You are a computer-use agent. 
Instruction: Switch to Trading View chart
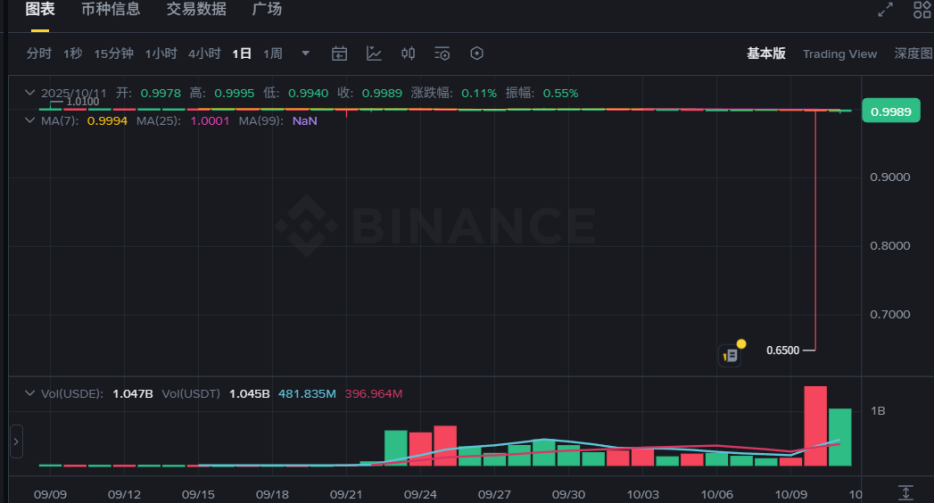[x=839, y=54]
